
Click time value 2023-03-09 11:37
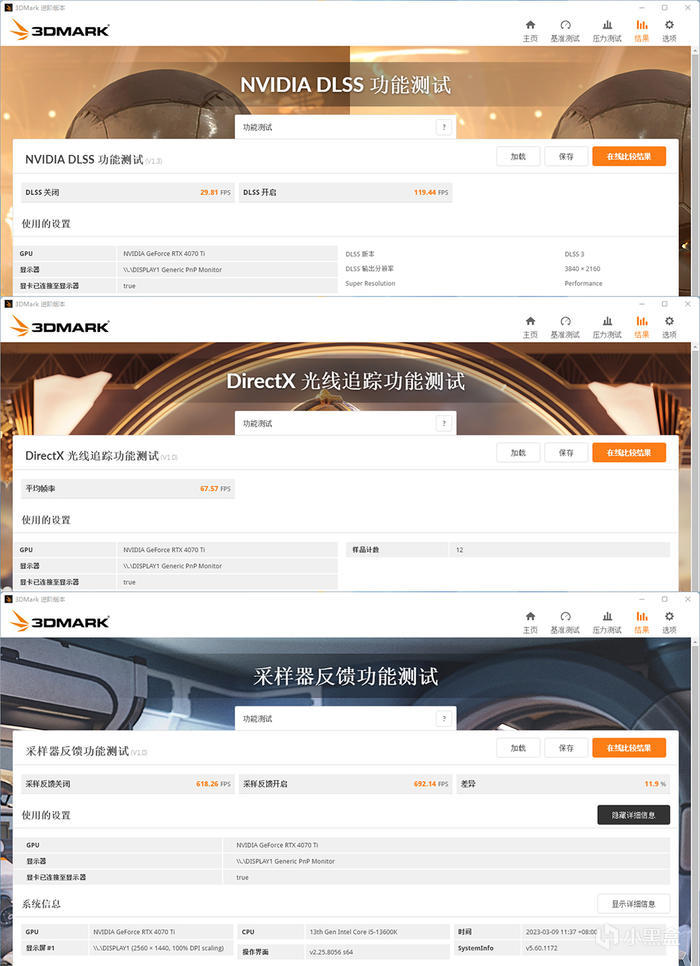click(x=561, y=932)
